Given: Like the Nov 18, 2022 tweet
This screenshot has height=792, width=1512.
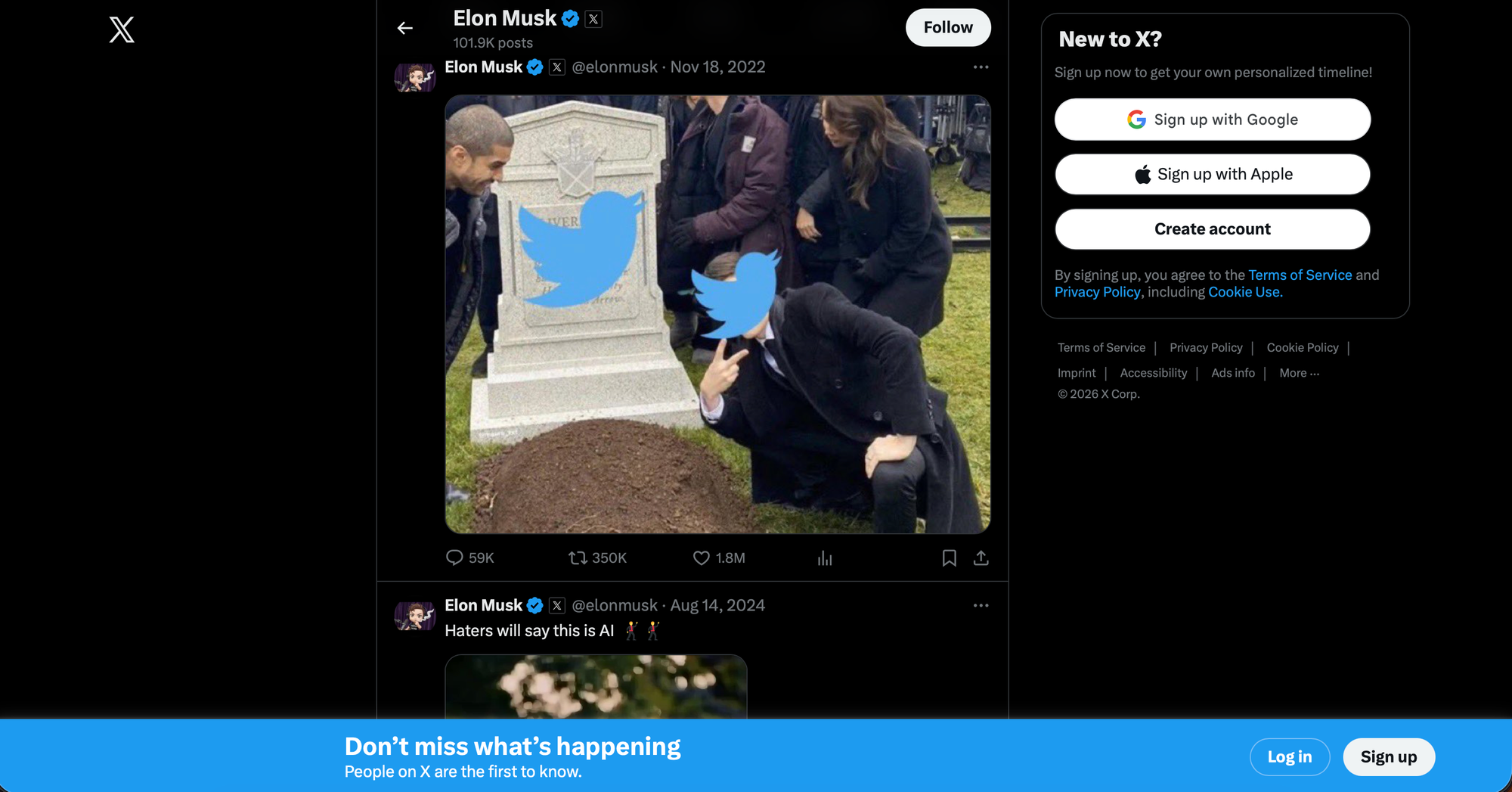Looking at the screenshot, I should [x=700, y=558].
